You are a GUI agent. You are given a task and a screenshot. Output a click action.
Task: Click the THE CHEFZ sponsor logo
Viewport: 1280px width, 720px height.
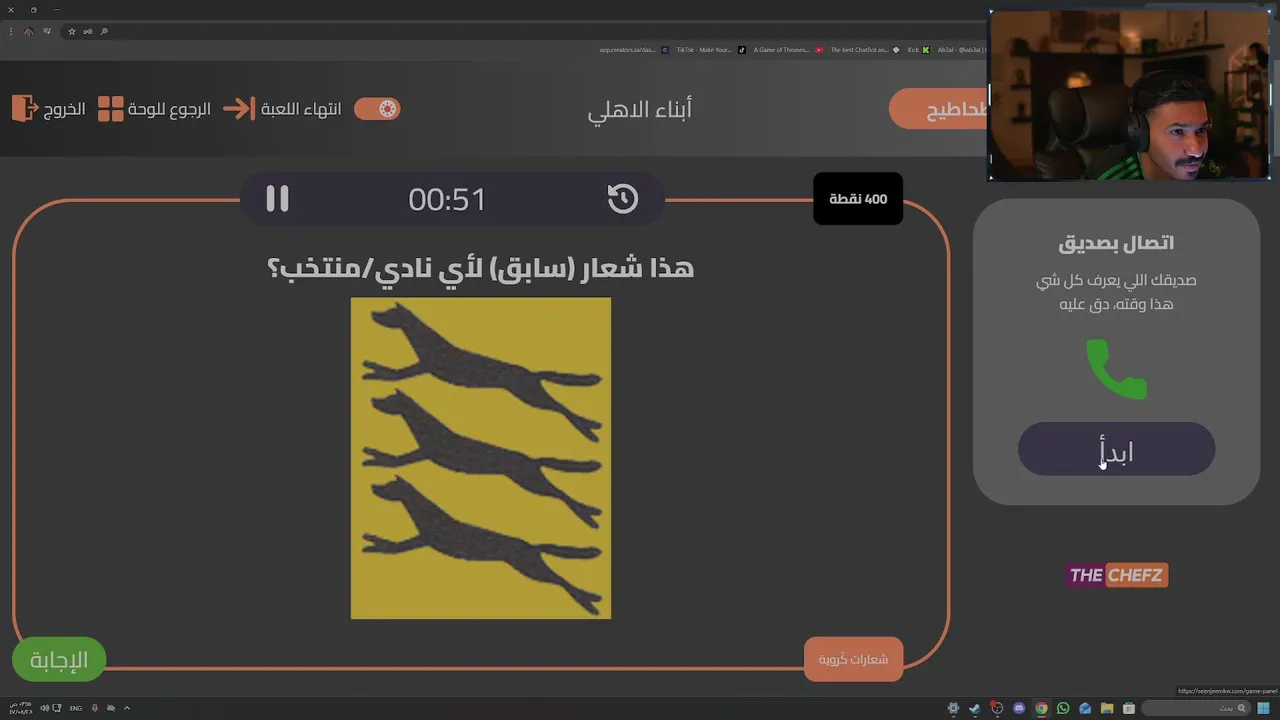click(x=1116, y=575)
